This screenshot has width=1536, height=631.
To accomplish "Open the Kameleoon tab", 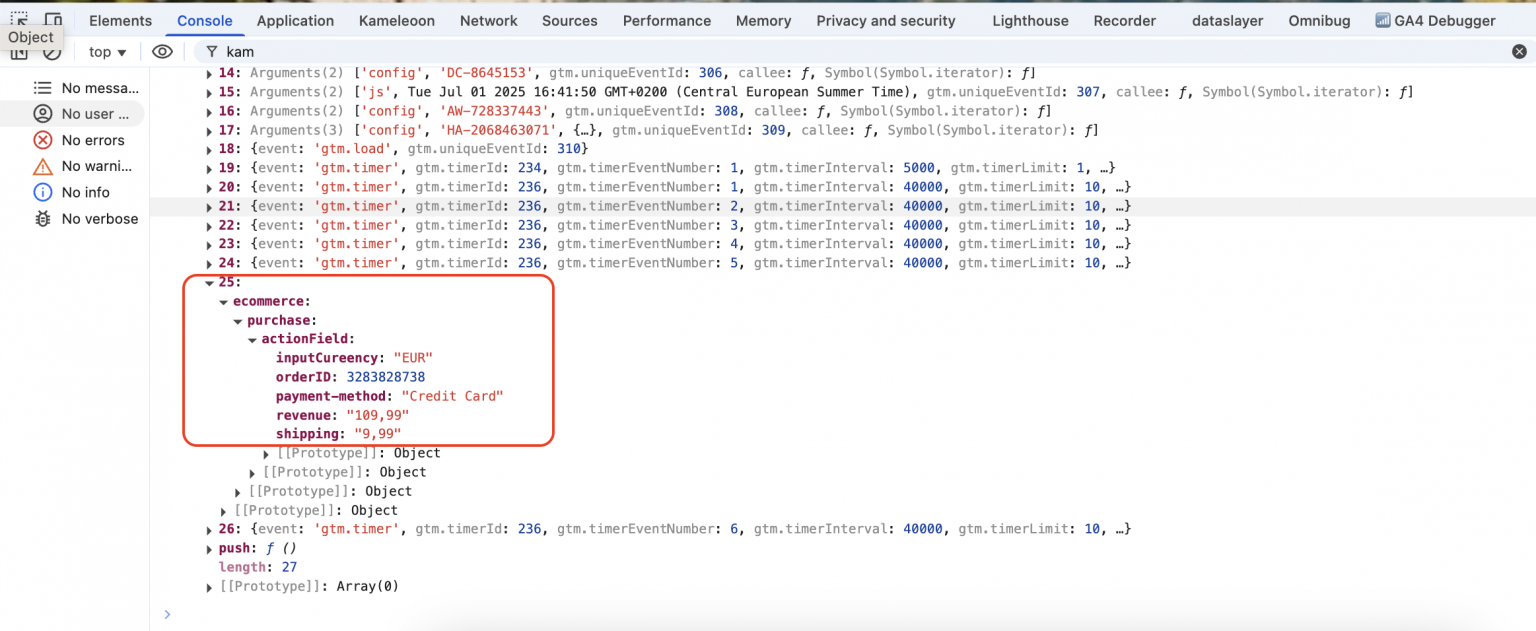I will click(397, 21).
